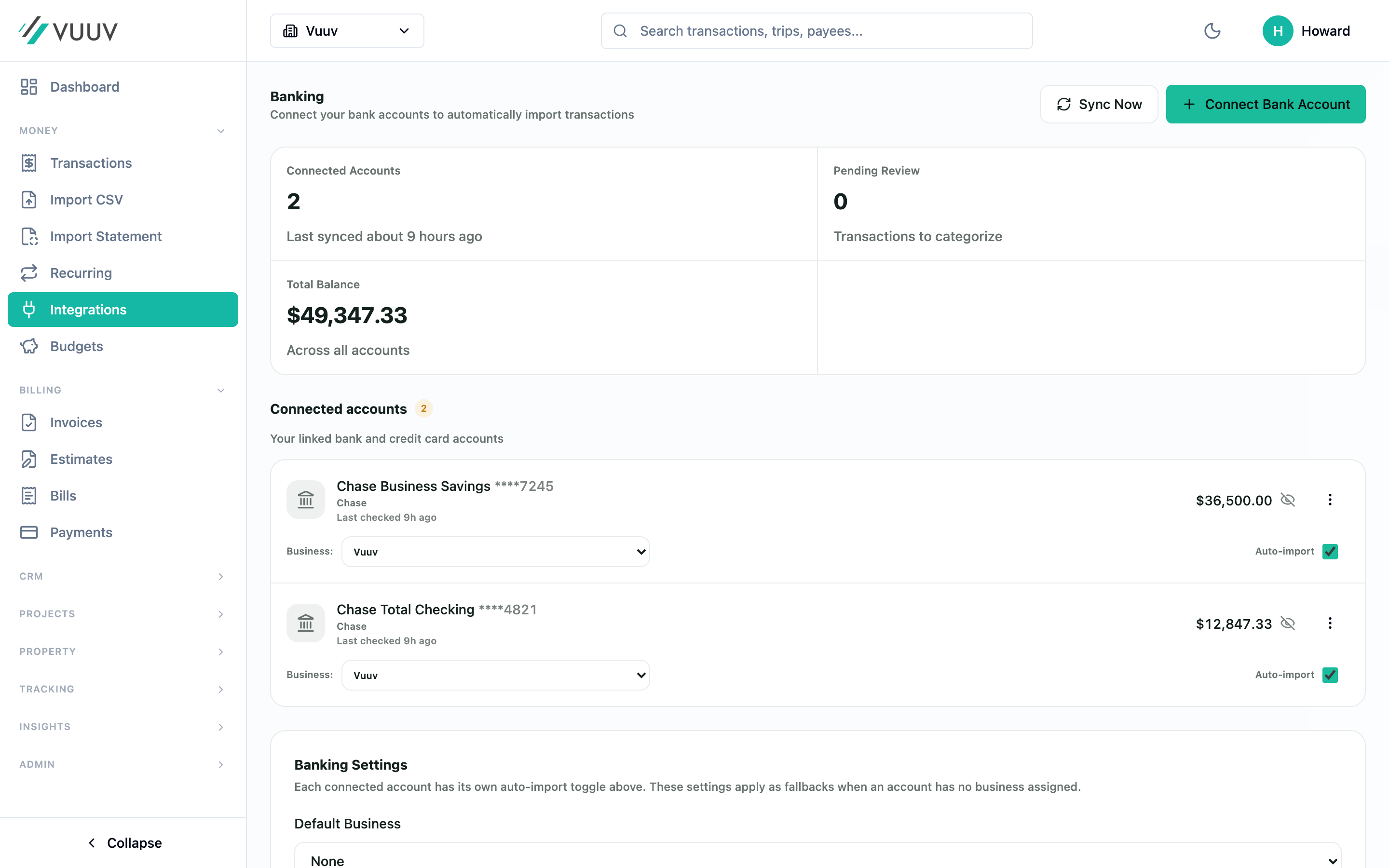Open Howard's profile avatar
Viewport: 1389px width, 868px height.
1278,31
